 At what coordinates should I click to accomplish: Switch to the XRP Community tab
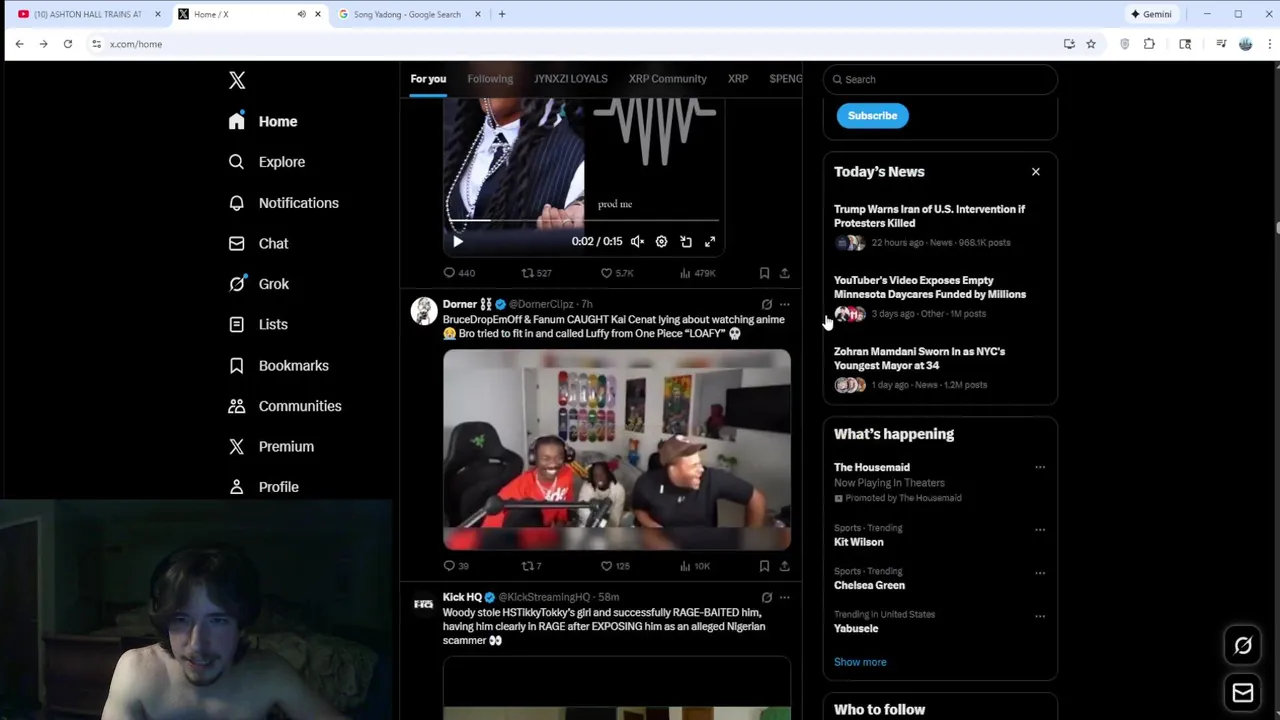(667, 79)
